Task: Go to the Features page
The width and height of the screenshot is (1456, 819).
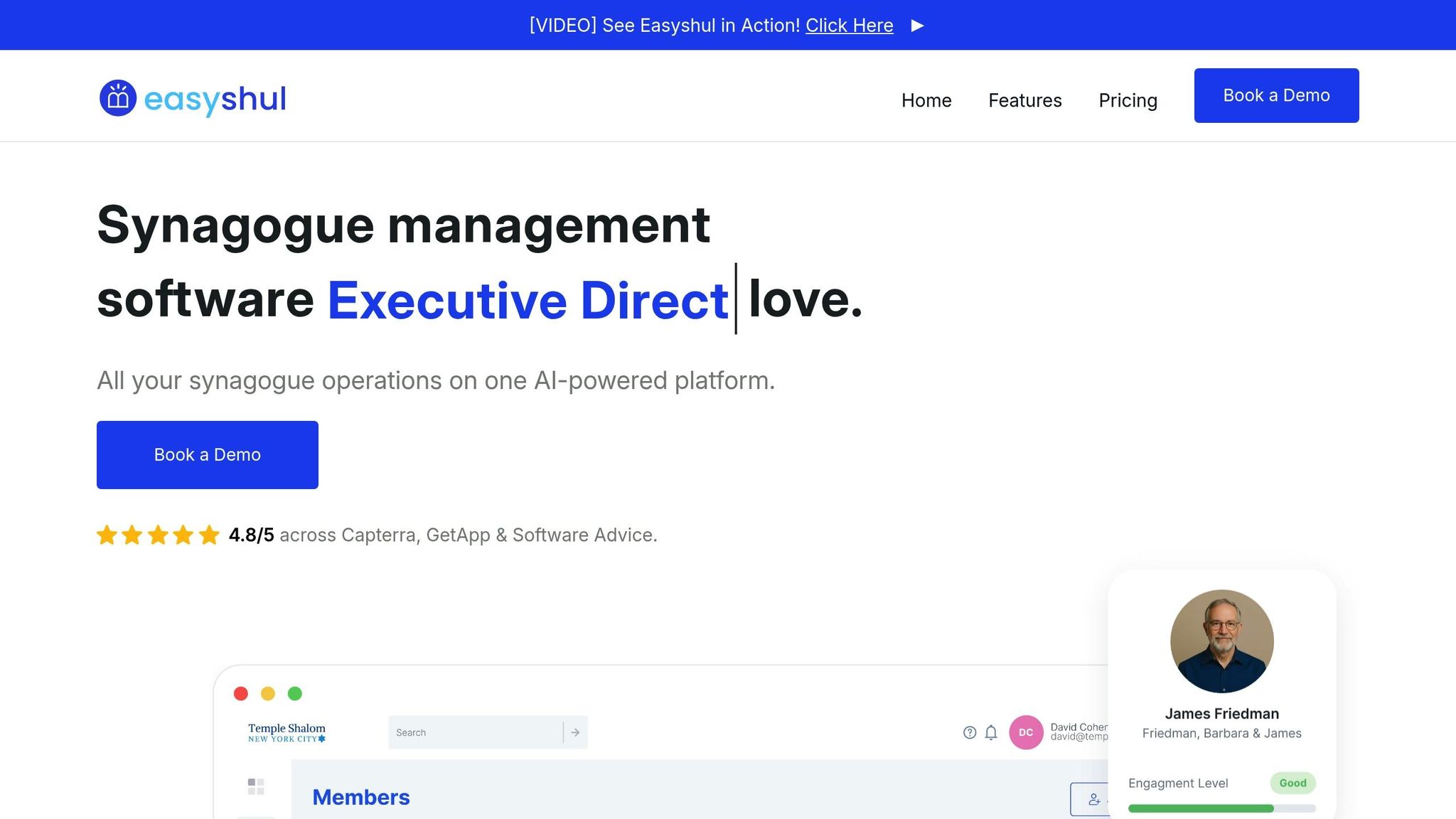Action: point(1024,100)
